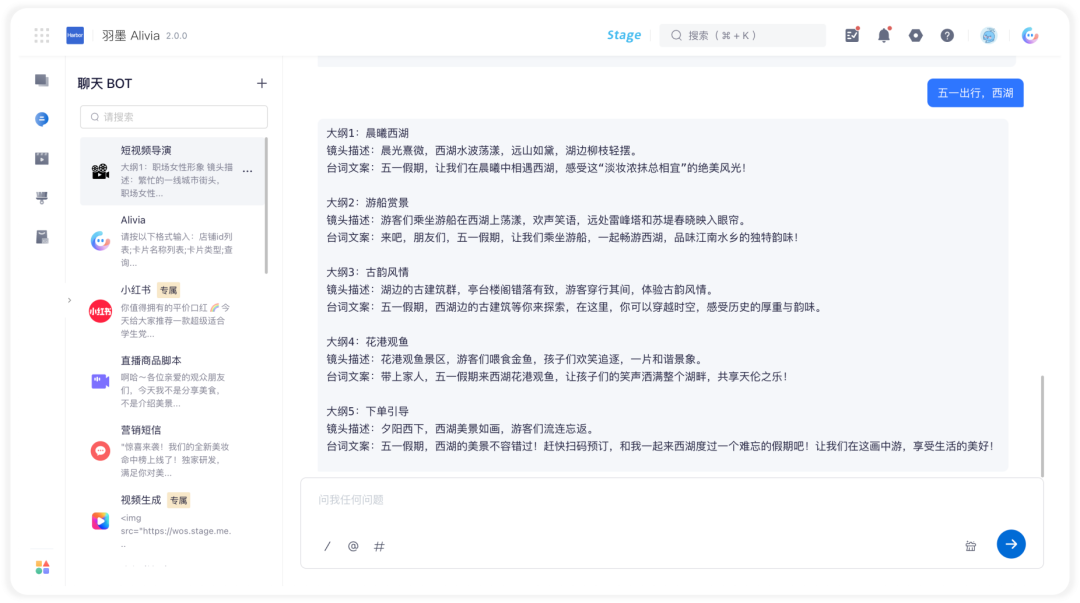This screenshot has width=1080, height=603.
Task: Expand the collapsed side panel chevron
Action: pyautogui.click(x=70, y=300)
